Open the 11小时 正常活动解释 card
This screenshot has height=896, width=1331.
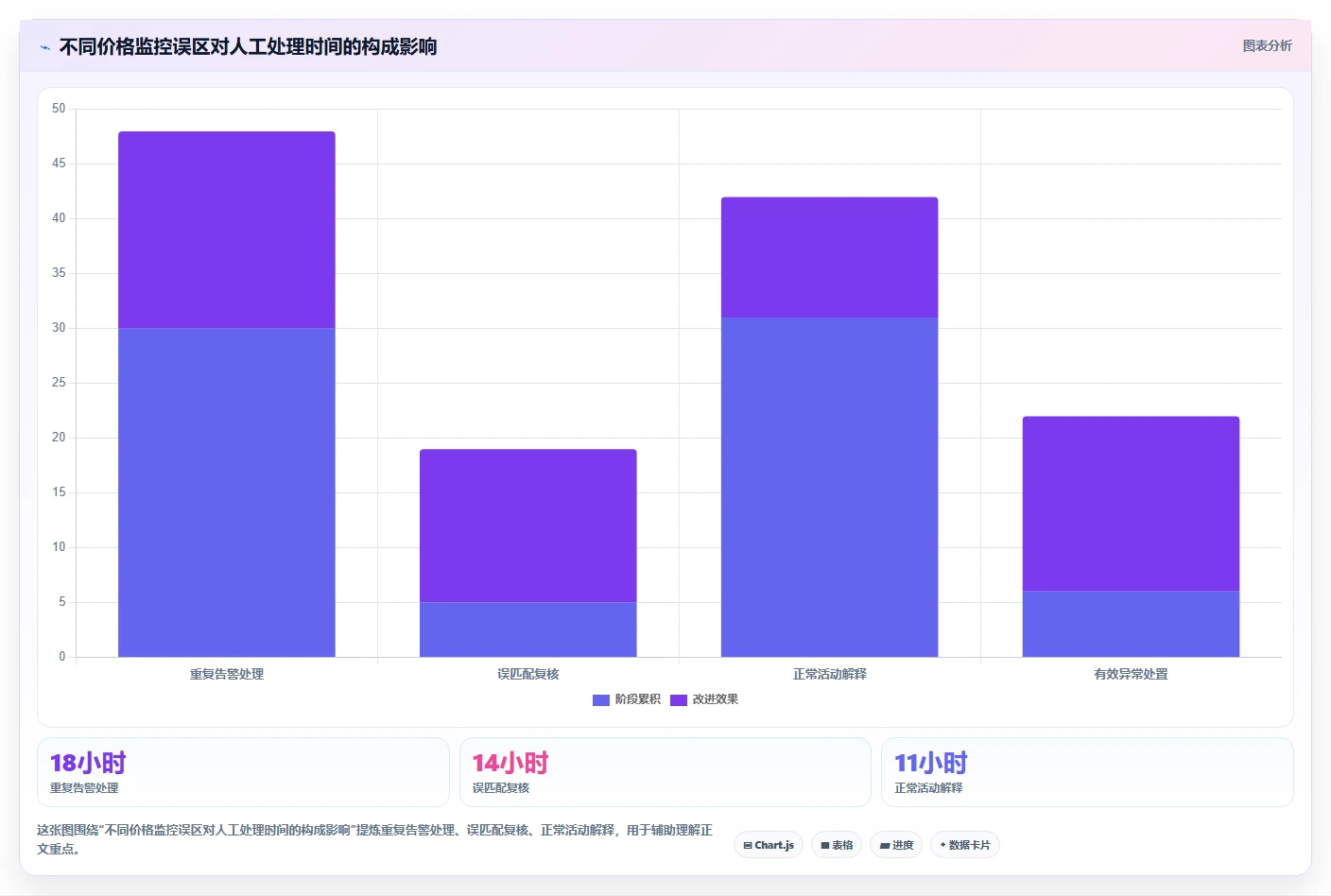coord(1087,772)
